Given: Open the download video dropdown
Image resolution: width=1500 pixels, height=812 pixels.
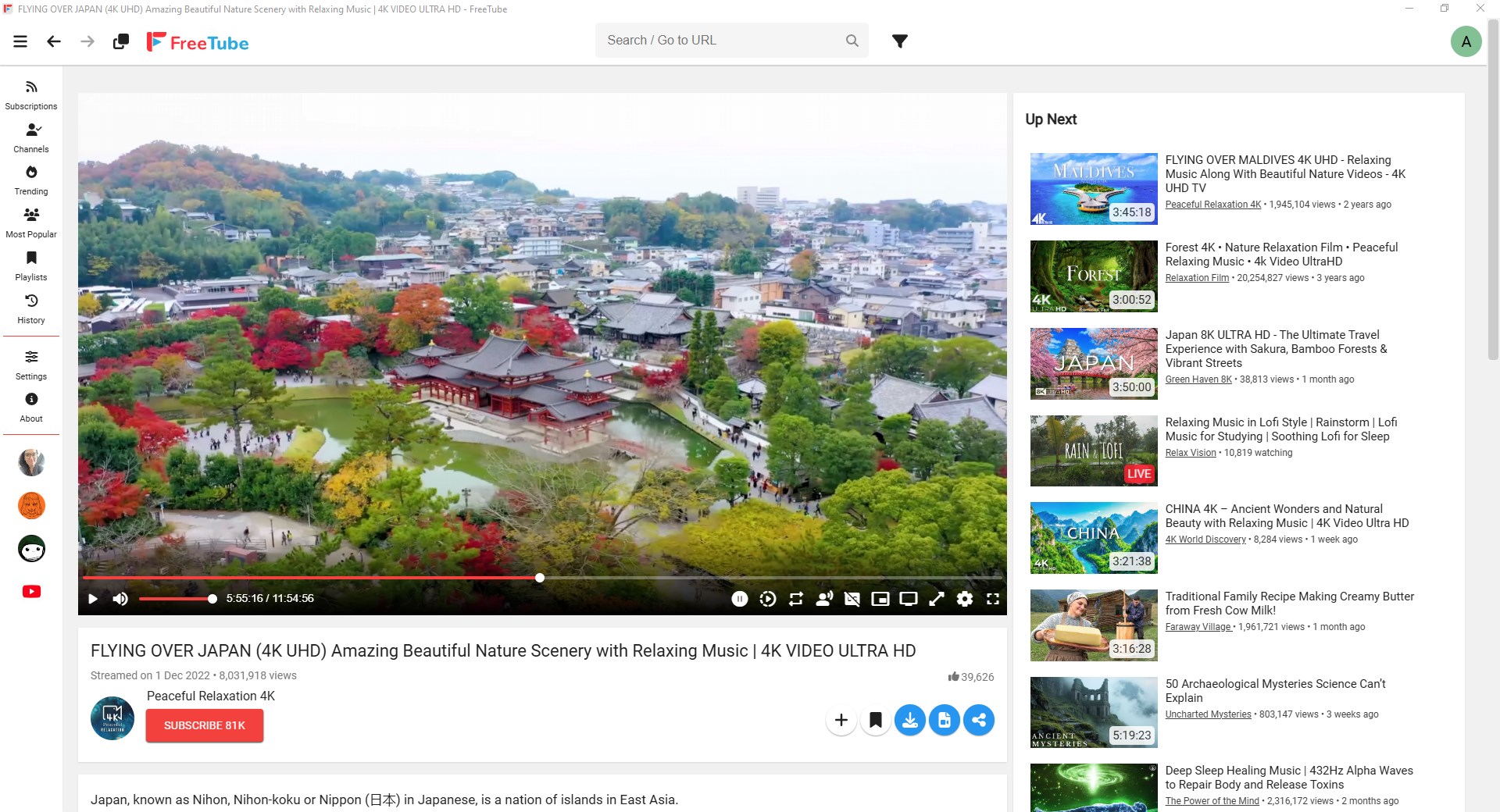Looking at the screenshot, I should [x=910, y=720].
